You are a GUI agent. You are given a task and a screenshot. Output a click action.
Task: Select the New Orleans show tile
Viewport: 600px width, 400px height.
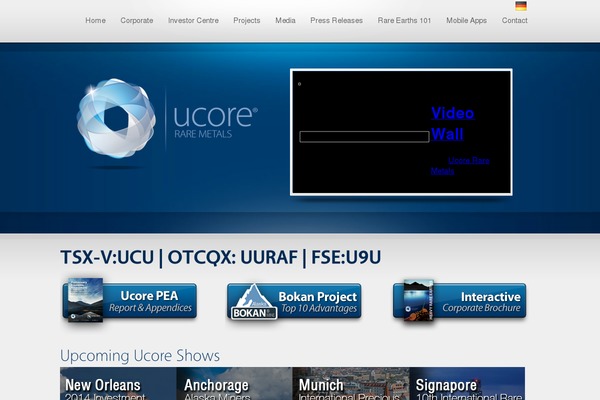(118, 384)
